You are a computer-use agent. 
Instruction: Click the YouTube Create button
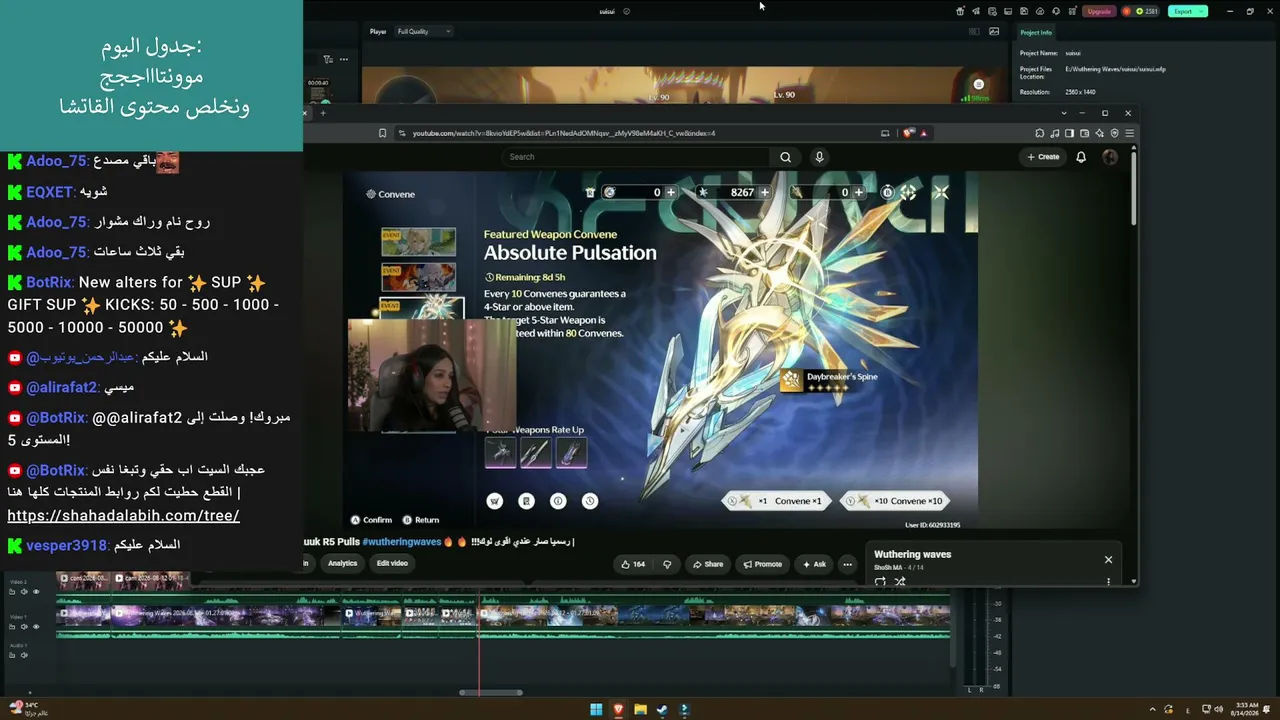pyautogui.click(x=1043, y=157)
